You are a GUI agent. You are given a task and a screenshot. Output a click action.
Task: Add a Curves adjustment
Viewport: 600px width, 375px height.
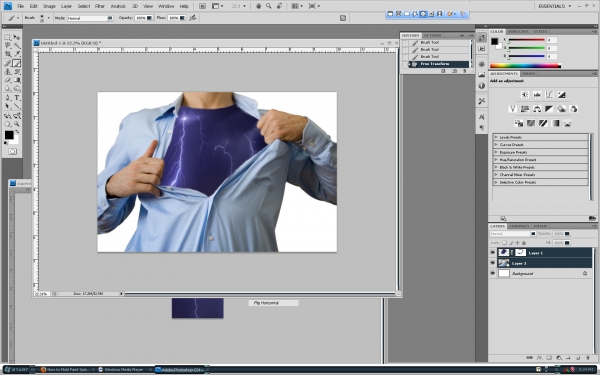coord(549,95)
